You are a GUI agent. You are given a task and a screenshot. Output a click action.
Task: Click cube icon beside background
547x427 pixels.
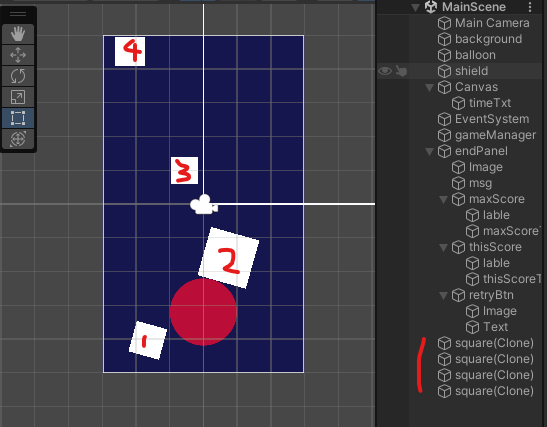point(444,39)
